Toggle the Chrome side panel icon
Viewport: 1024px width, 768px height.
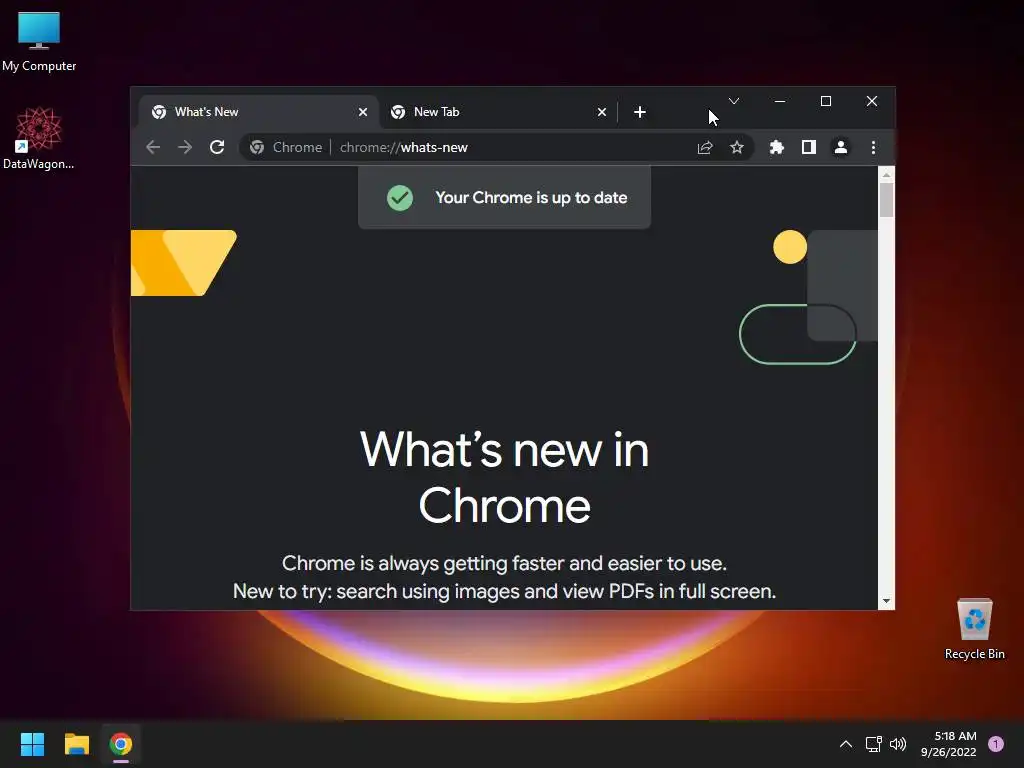point(808,148)
